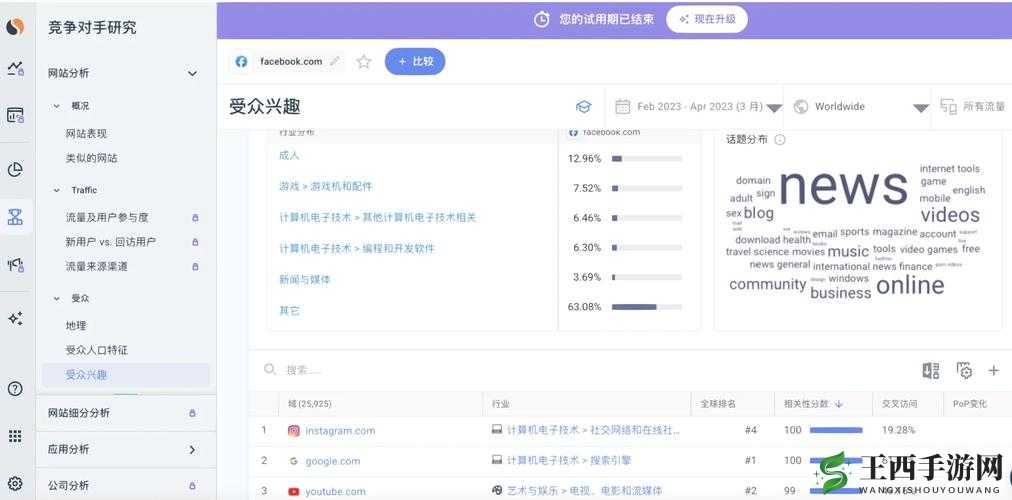Open 地理 audience page
This screenshot has width=1012, height=500.
[76, 326]
